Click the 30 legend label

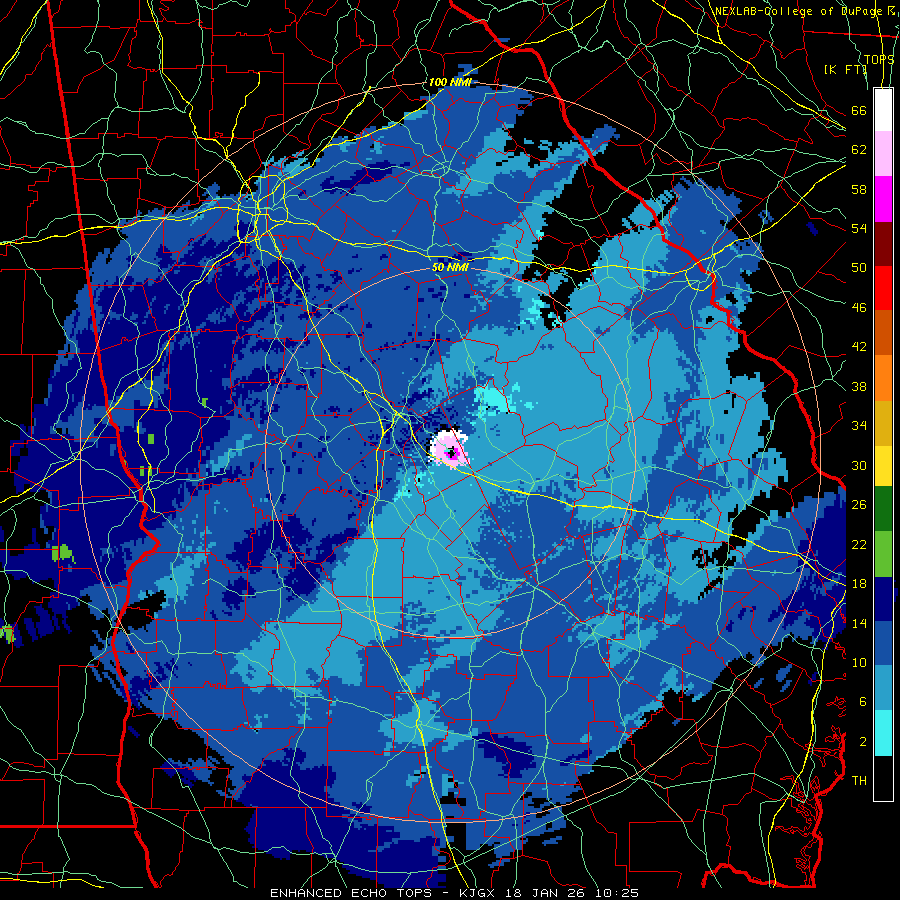(x=859, y=465)
